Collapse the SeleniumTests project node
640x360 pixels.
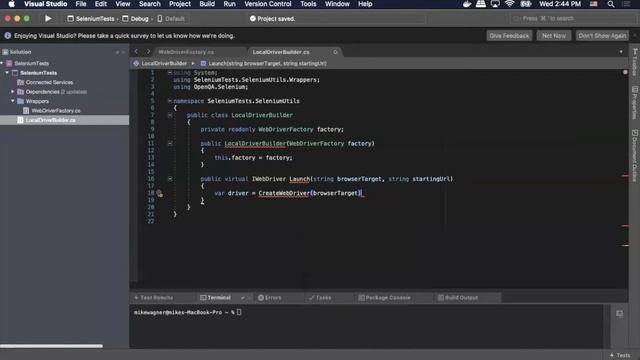(7, 73)
